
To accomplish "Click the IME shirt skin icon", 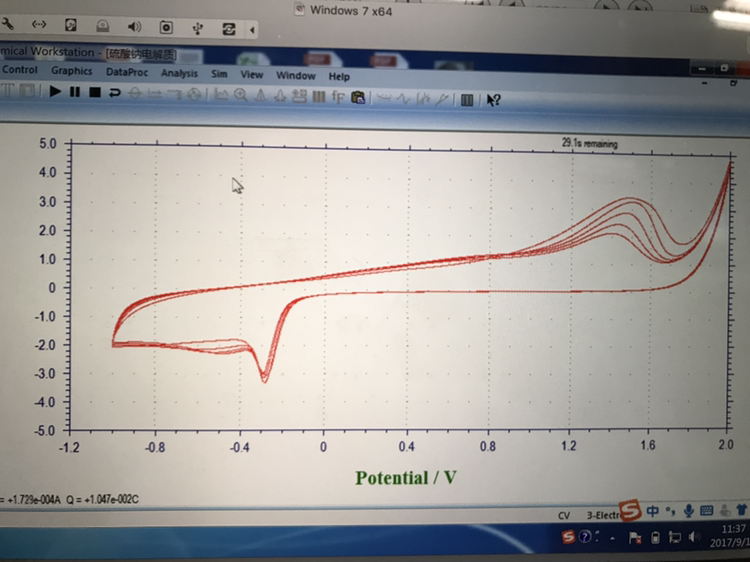I will (x=741, y=510).
